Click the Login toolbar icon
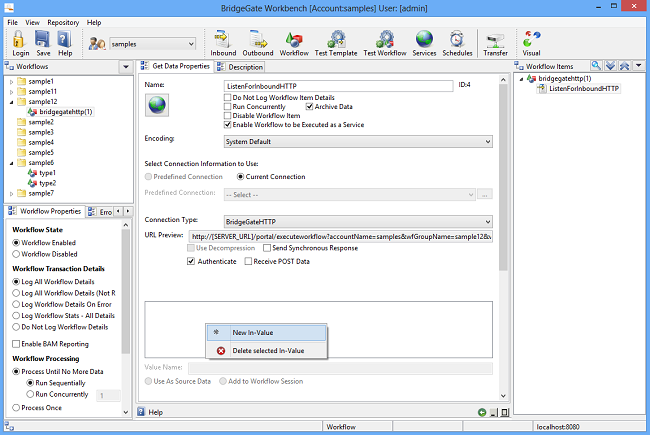The height and width of the screenshot is (435, 650). (x=20, y=40)
